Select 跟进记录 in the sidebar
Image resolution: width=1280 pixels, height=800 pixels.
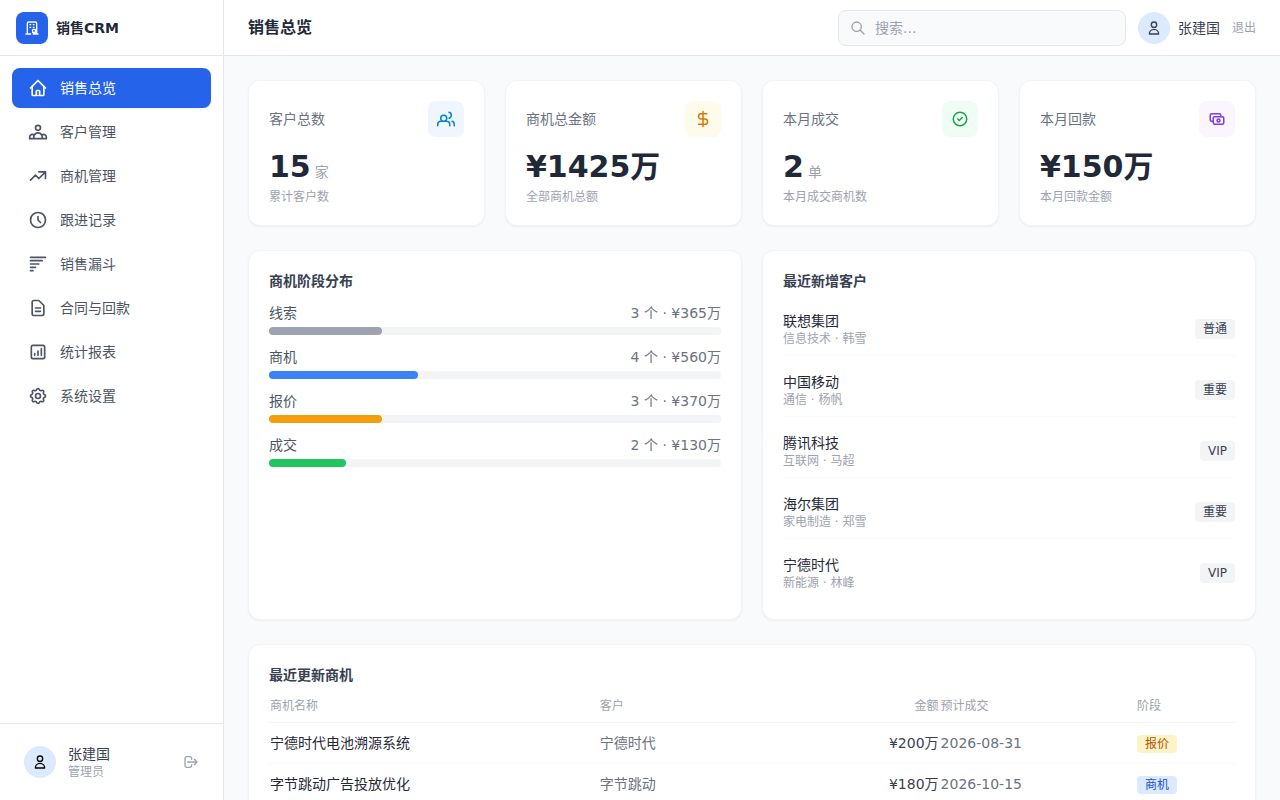click(x=111, y=220)
